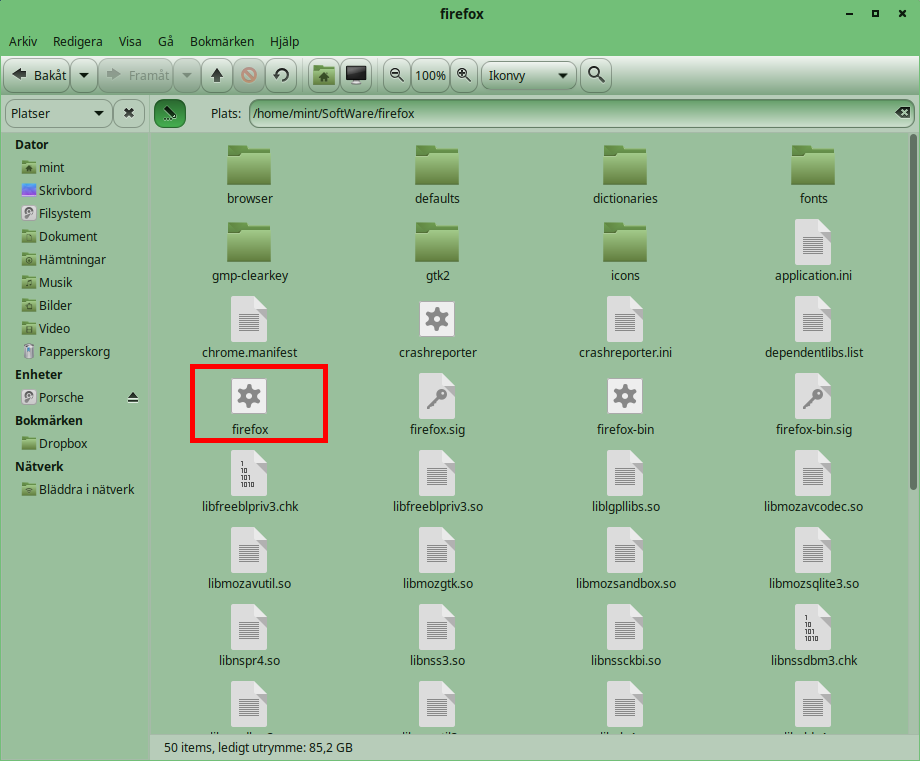Reload the current folder view
920x761 pixels.
point(281,75)
